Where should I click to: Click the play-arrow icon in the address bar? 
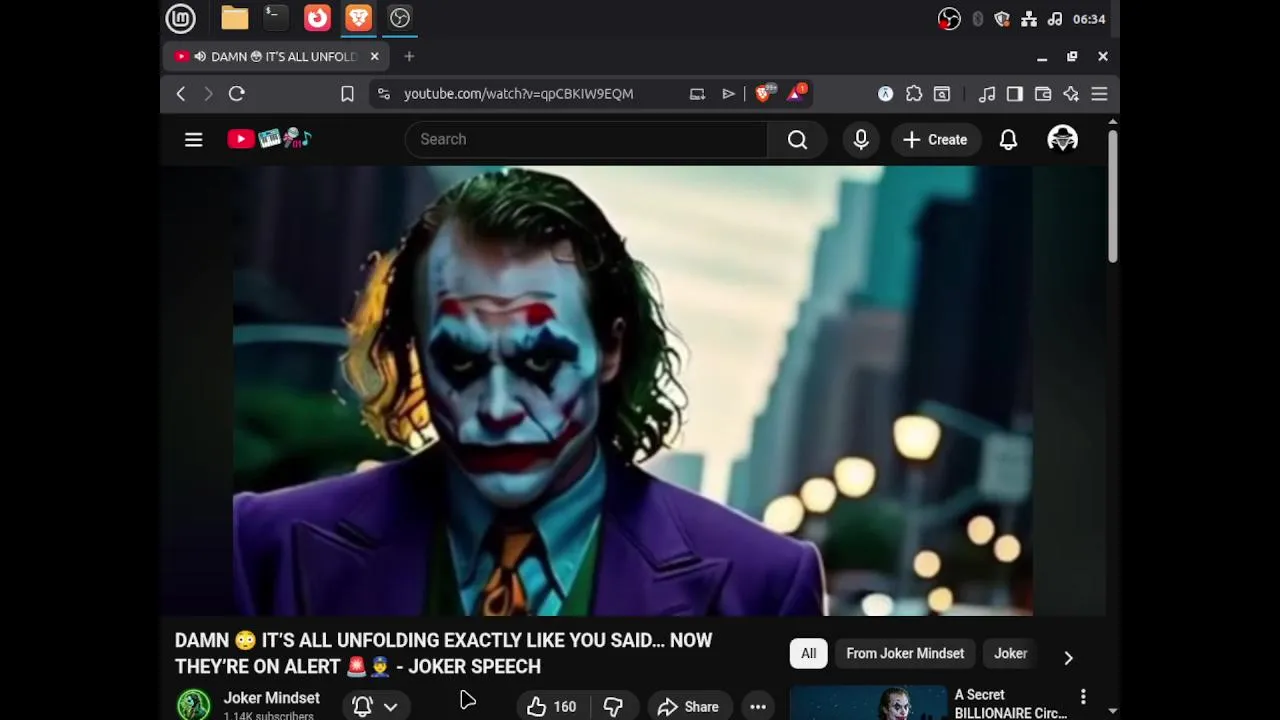pyautogui.click(x=728, y=94)
